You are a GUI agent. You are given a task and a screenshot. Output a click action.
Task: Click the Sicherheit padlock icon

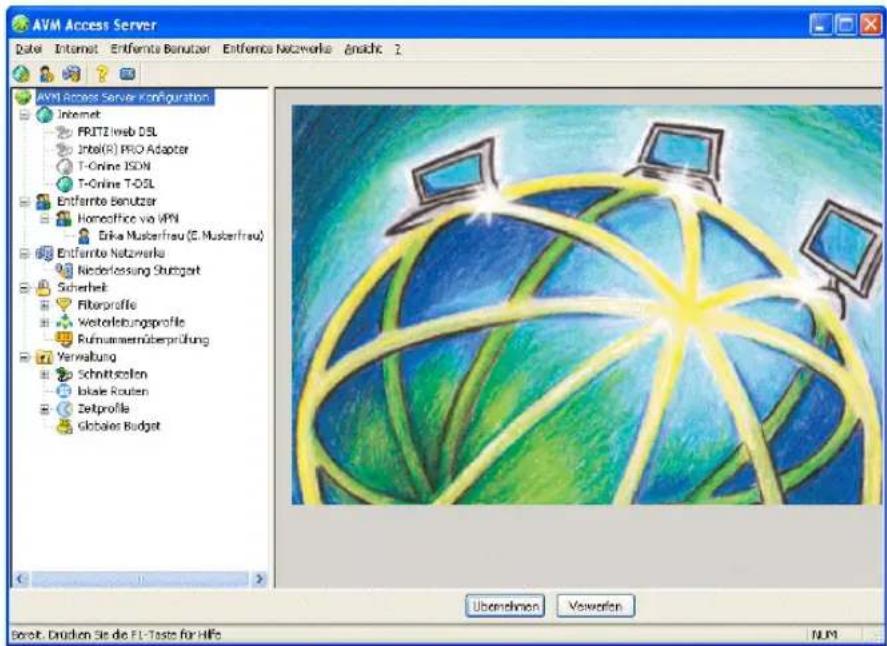point(44,288)
